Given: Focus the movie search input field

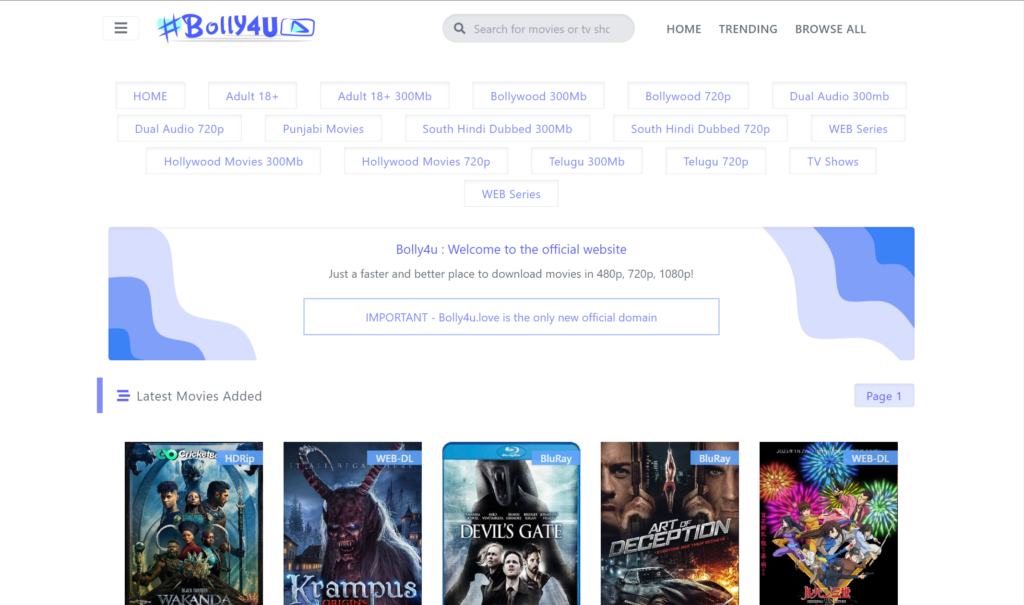Looking at the screenshot, I should coord(545,29).
